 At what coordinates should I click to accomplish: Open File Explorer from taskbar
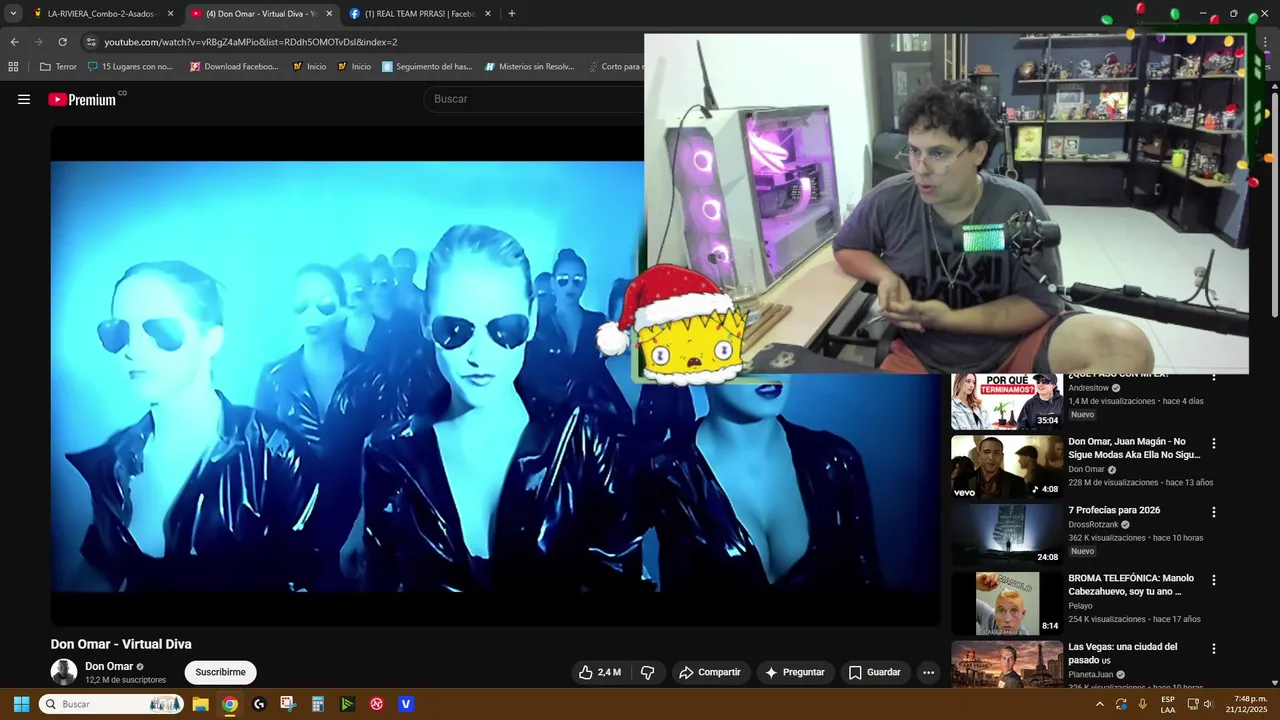[x=200, y=704]
